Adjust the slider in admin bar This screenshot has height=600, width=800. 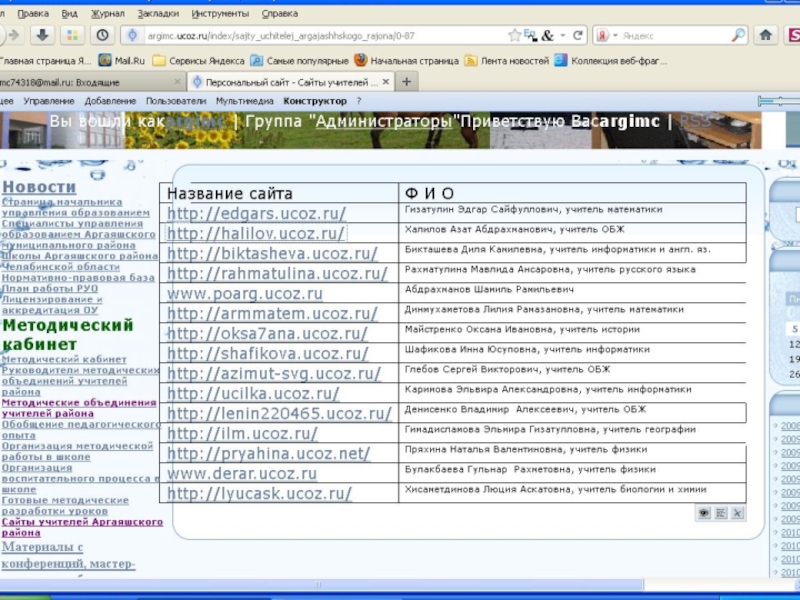pos(779,101)
